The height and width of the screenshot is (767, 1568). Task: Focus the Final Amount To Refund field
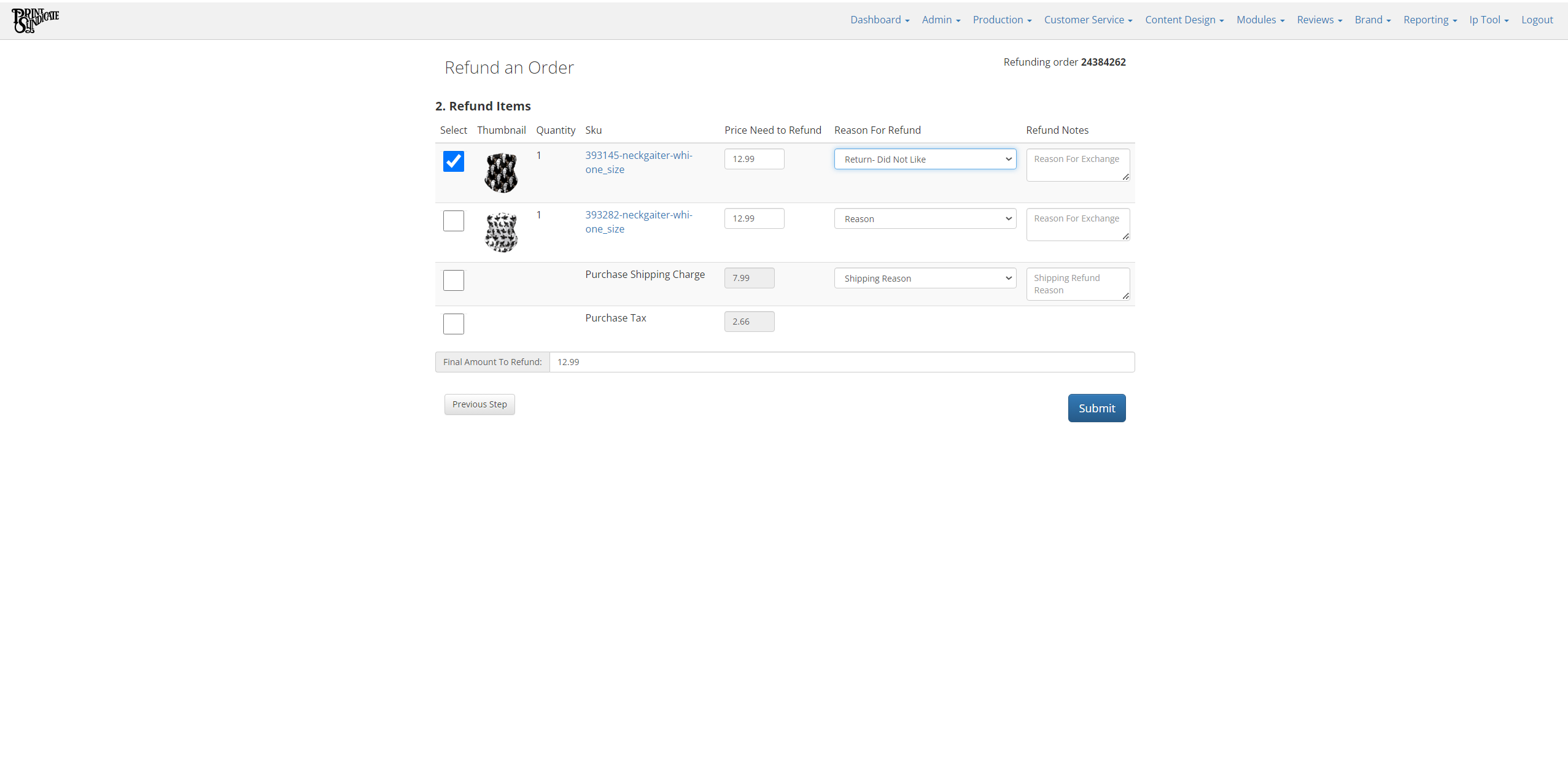pos(841,362)
